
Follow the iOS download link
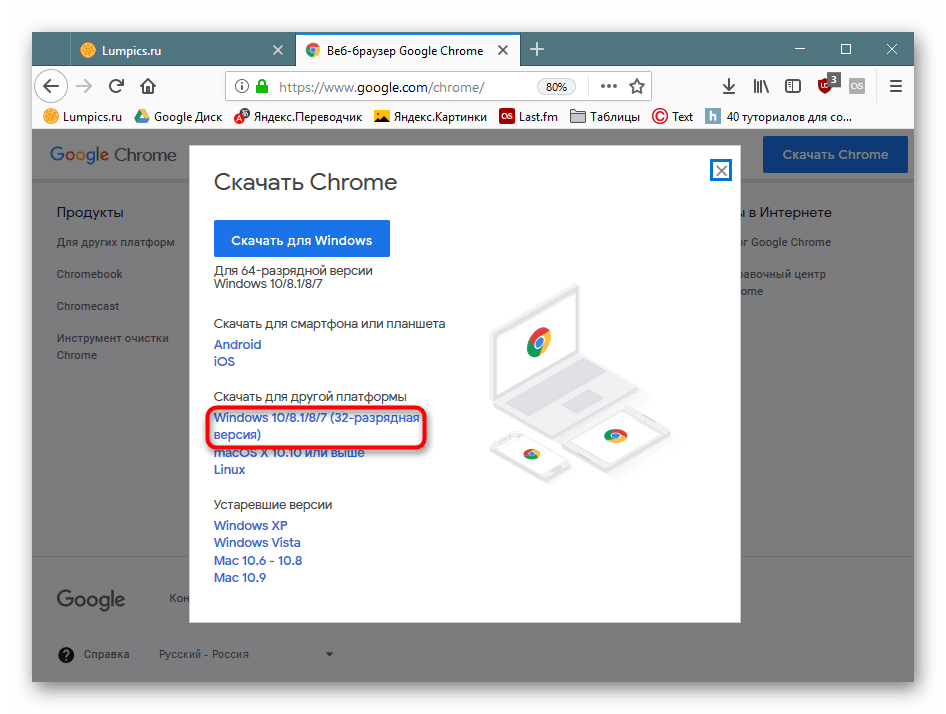(x=224, y=361)
